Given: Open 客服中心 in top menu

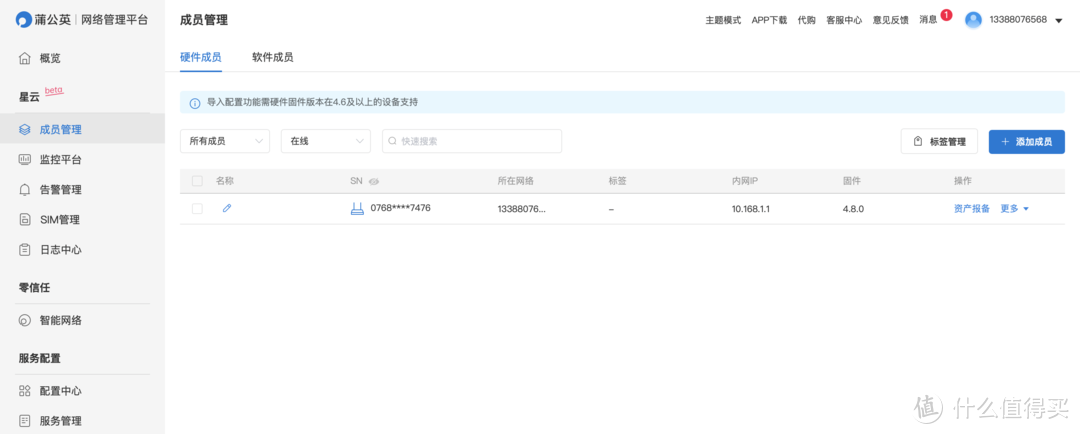Looking at the screenshot, I should point(844,20).
